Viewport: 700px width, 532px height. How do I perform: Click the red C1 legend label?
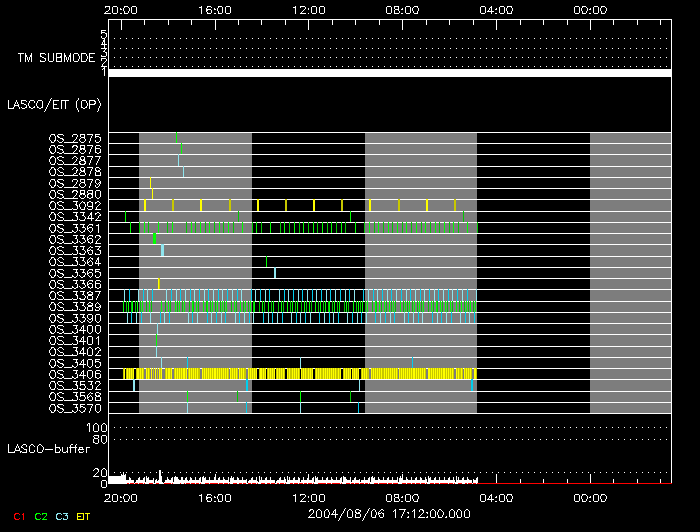coord(19,517)
